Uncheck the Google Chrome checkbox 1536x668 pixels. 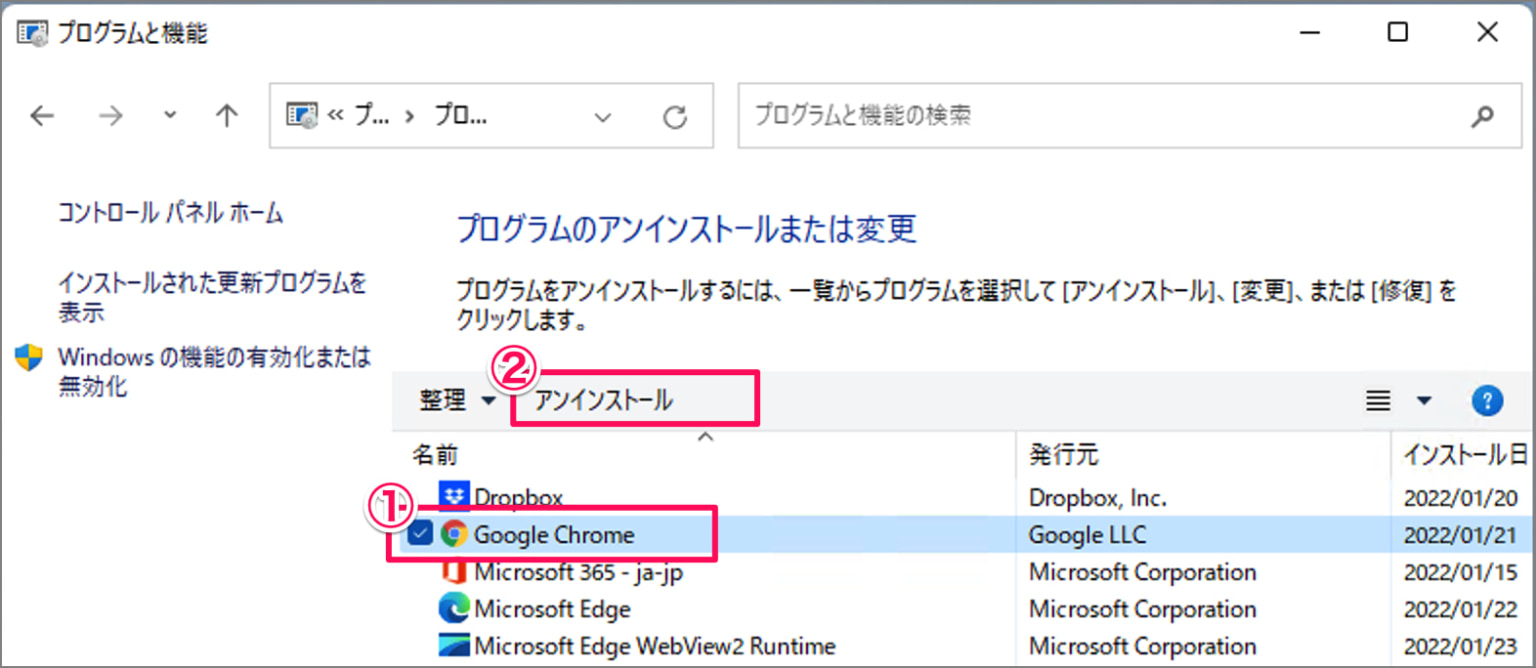(x=421, y=534)
